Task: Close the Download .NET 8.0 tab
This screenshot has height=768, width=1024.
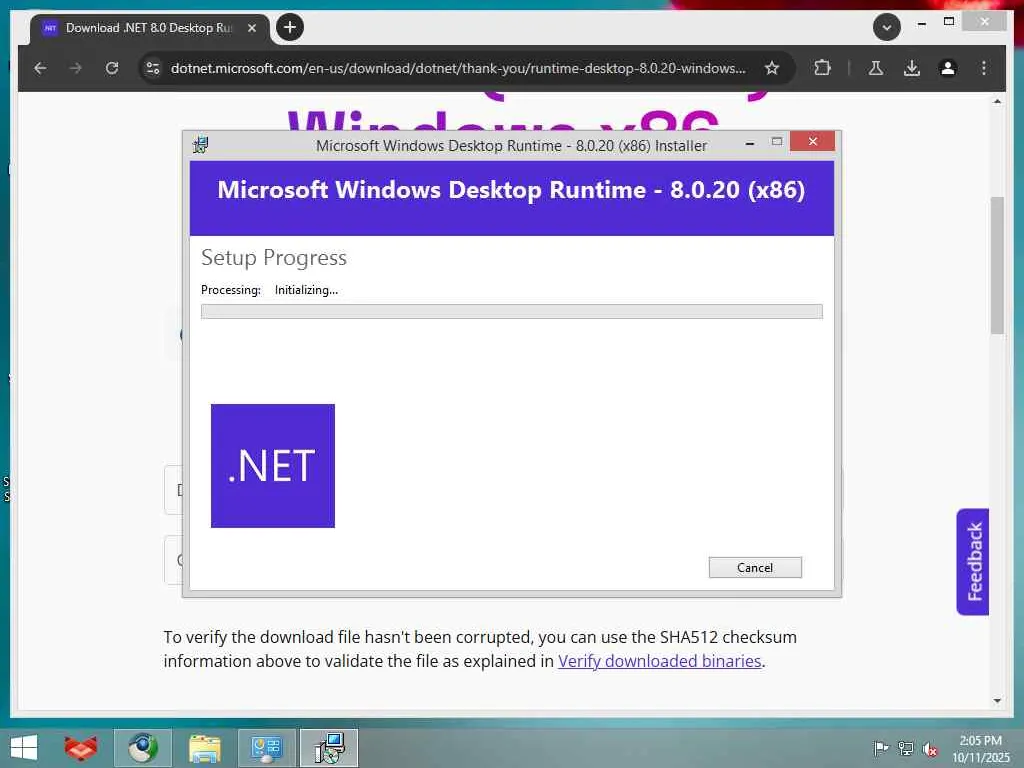Action: coord(252,28)
